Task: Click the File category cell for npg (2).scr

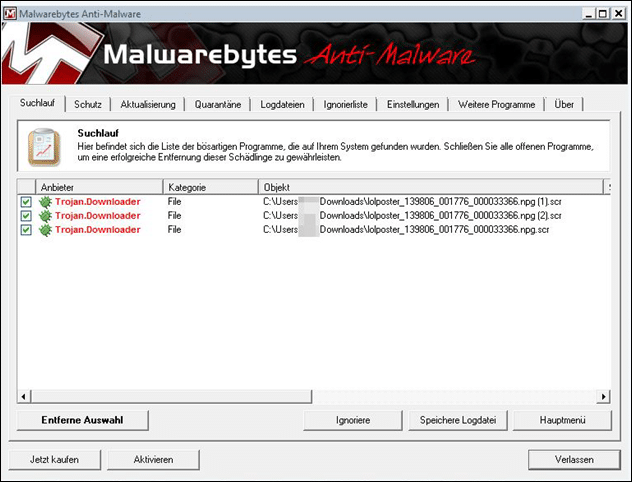Action: (175, 216)
